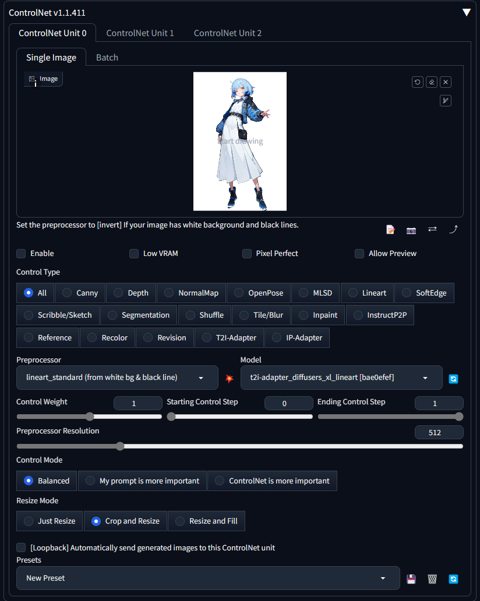Click the Control Weight slider handle
The width and height of the screenshot is (480, 601).
pyautogui.click(x=90, y=417)
